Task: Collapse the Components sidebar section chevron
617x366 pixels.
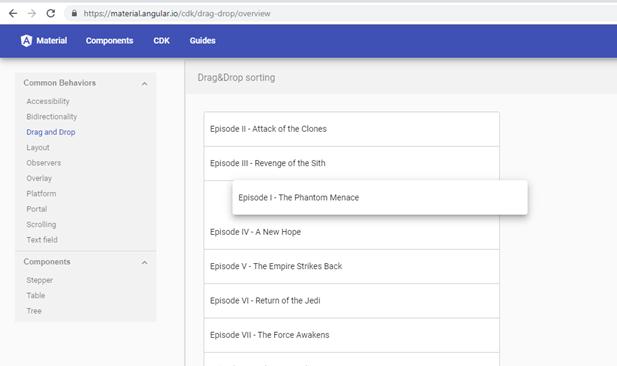Action: (144, 262)
